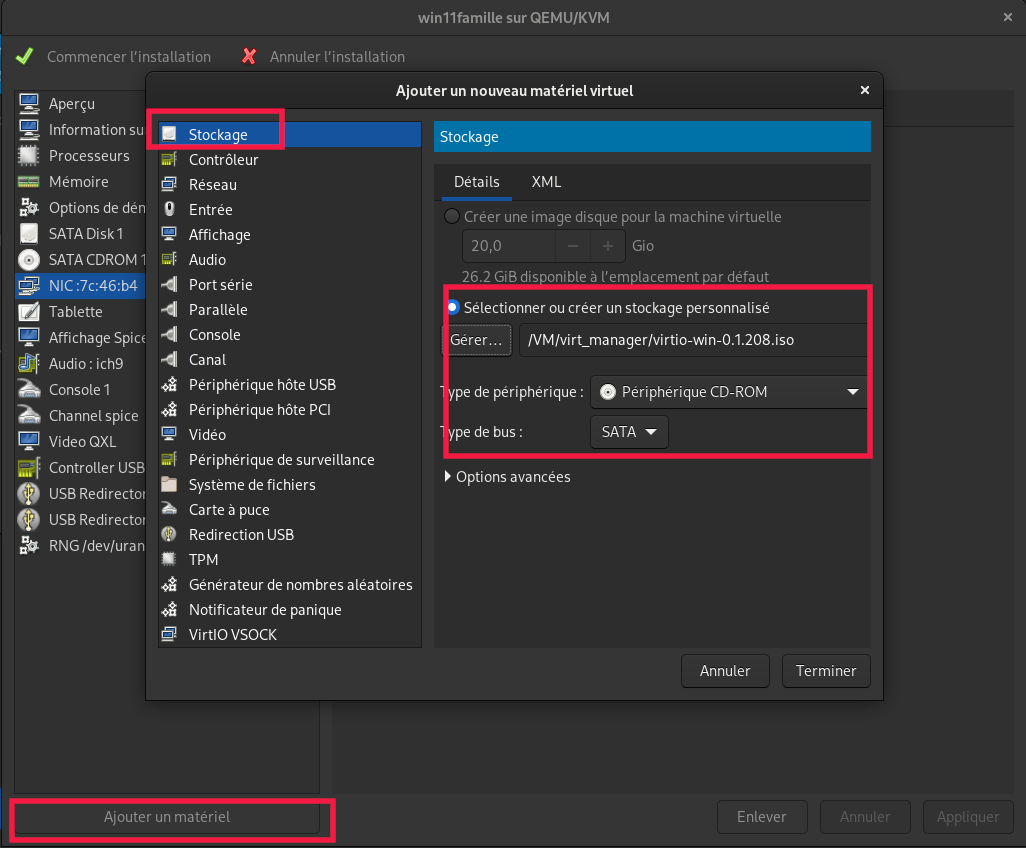Select Créer une image disque radio button

click(452, 217)
